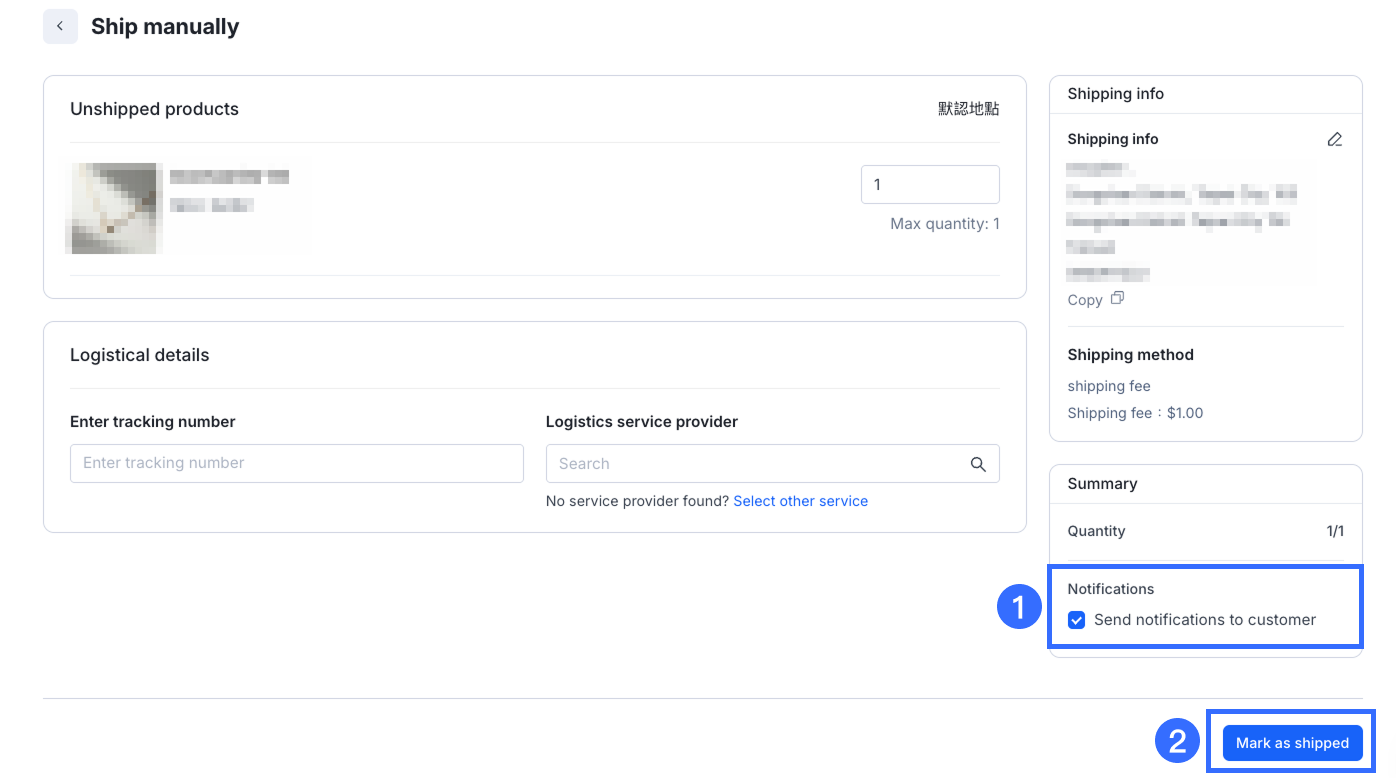Focus the Enter tracking number field
The image size is (1396, 778).
[297, 463]
